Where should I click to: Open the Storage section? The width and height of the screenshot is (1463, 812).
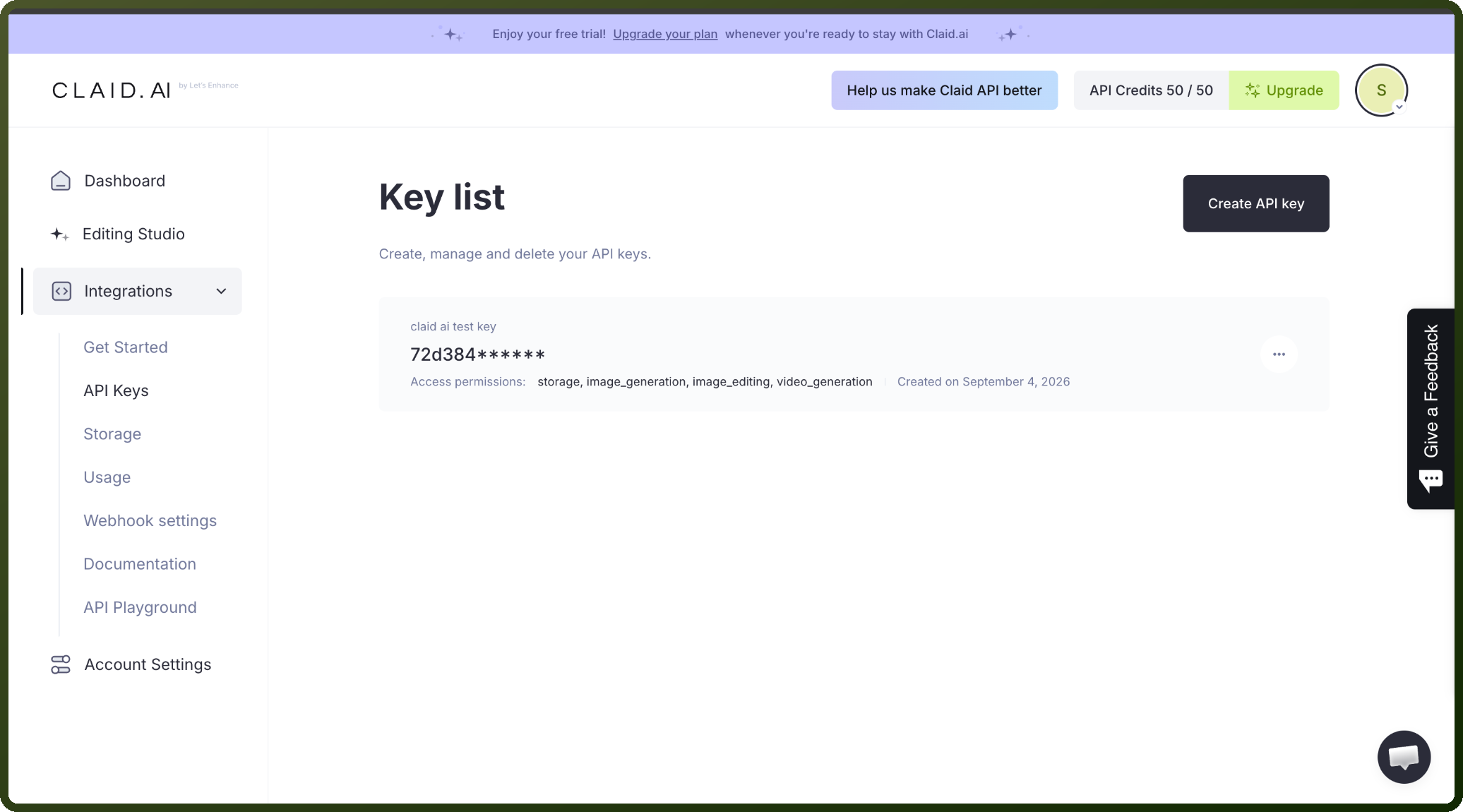(x=112, y=434)
